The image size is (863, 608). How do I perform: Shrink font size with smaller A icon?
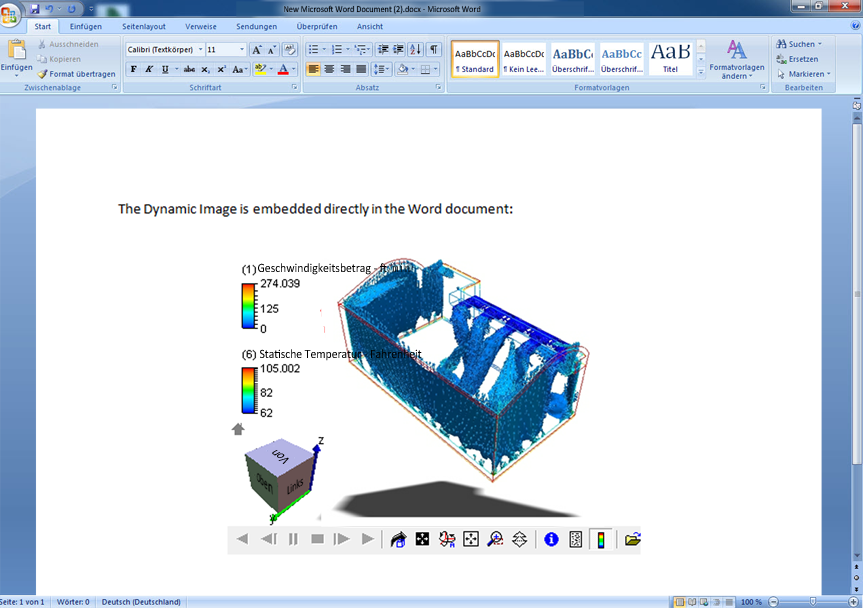tap(272, 50)
